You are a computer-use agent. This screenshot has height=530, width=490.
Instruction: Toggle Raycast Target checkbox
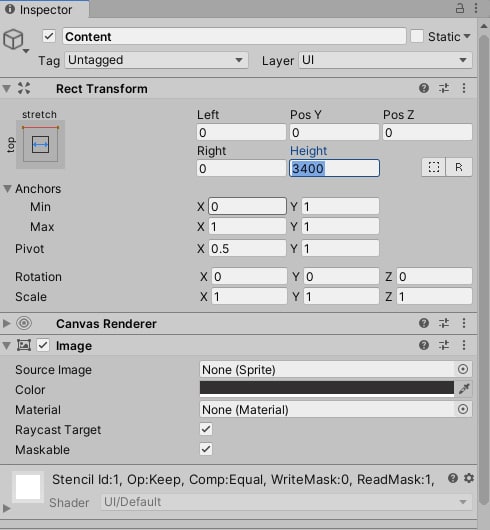(206, 429)
